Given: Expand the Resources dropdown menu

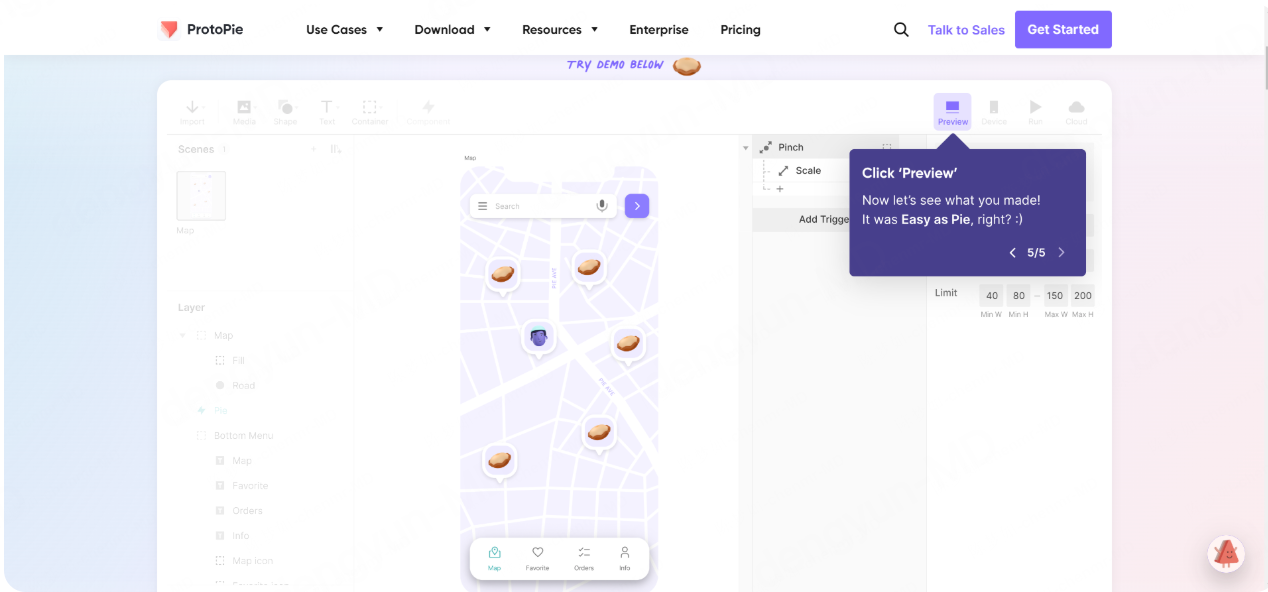Looking at the screenshot, I should [x=559, y=30].
